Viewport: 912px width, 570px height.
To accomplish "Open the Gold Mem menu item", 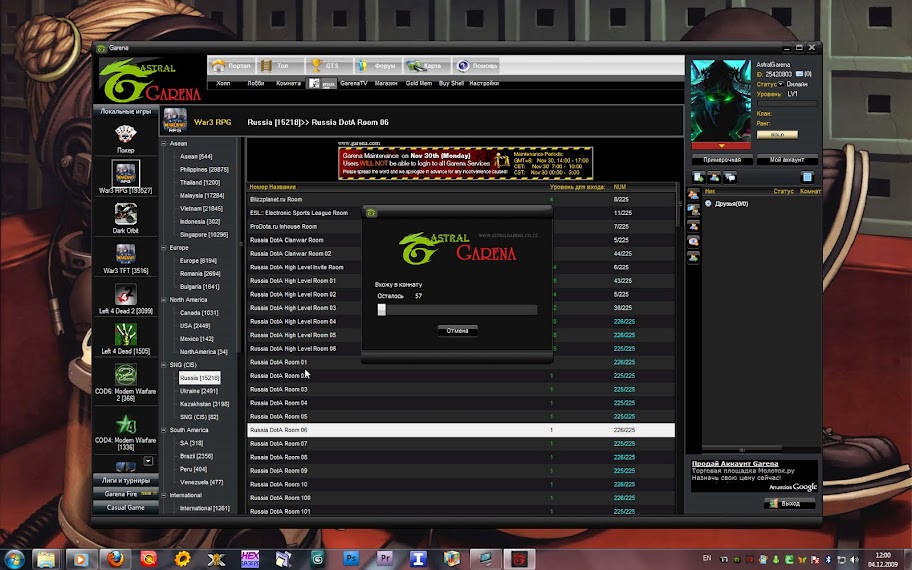I will coord(419,84).
